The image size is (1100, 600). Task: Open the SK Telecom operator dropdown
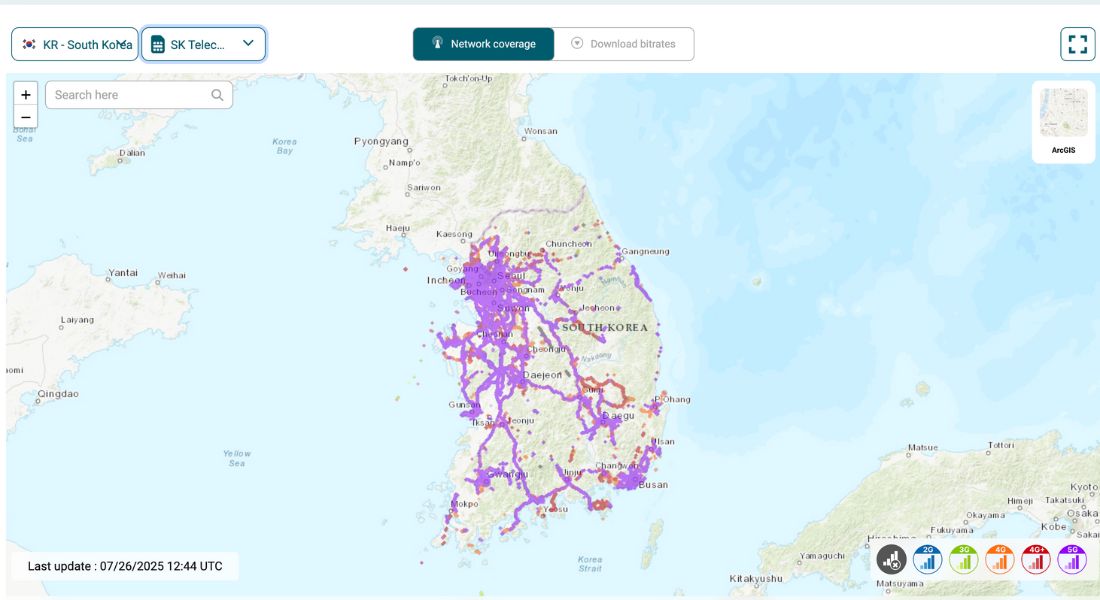pyautogui.click(x=204, y=44)
